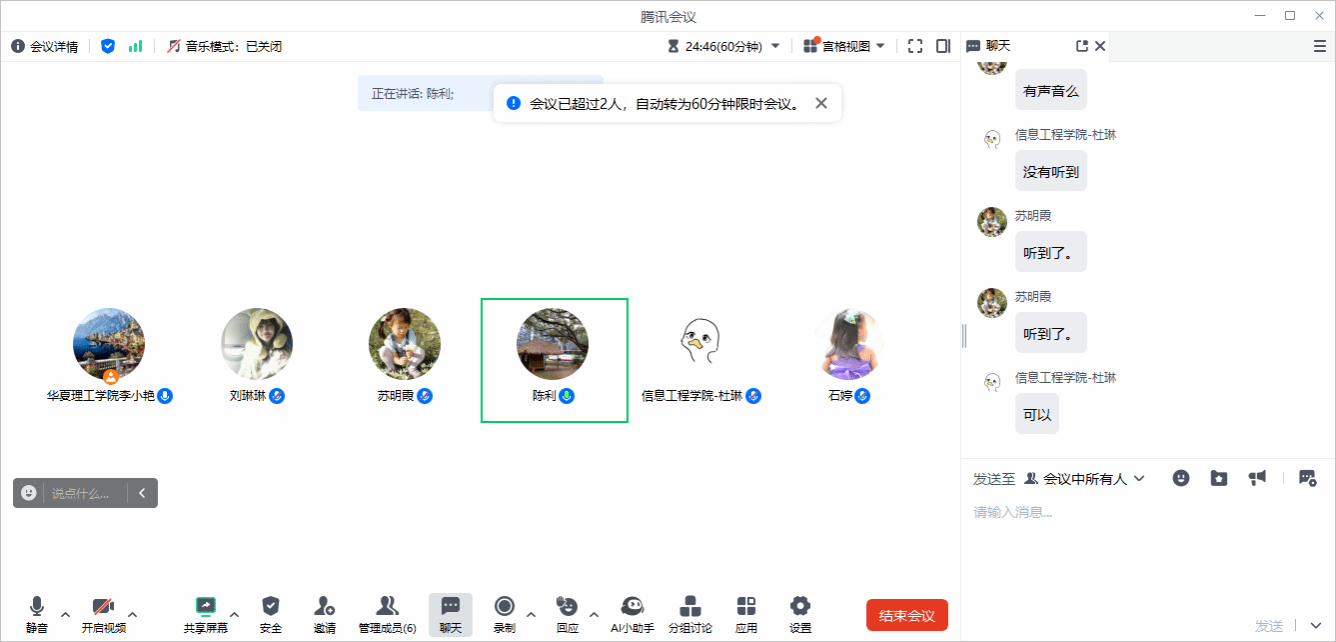This screenshot has height=642, width=1336.
Task: Open Manage Members (管理成员) panel
Action: (387, 607)
